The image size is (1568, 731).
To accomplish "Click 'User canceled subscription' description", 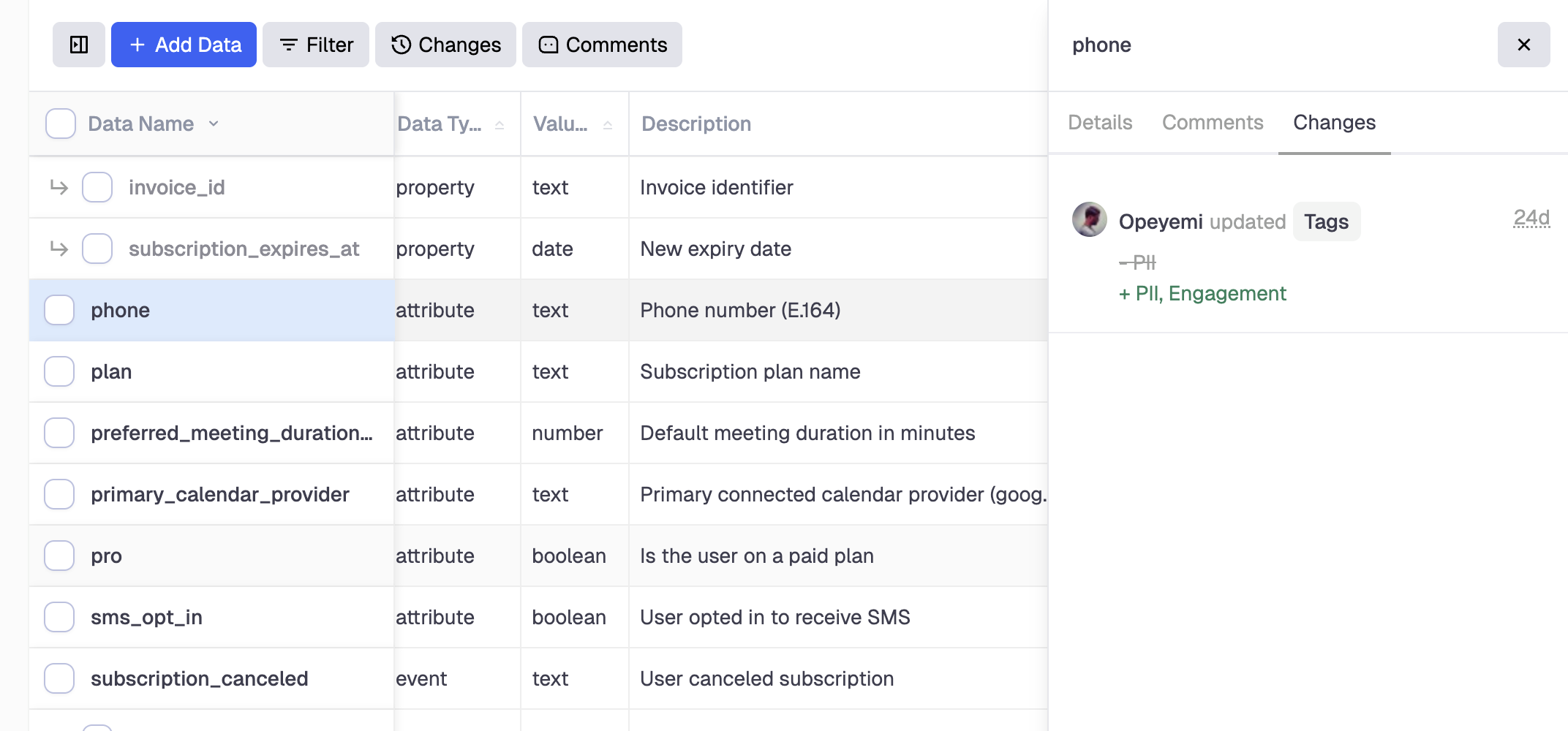I will coord(767,678).
